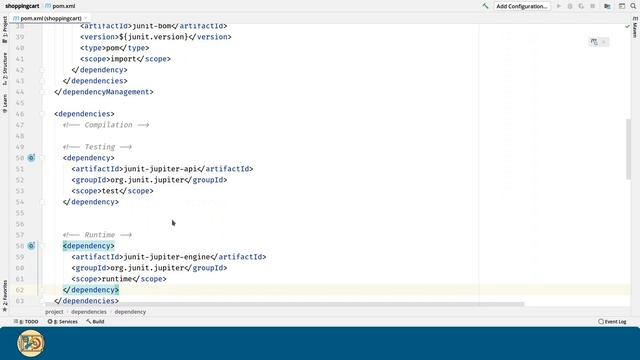Click the junit-jupiter-api artifactId text

pyautogui.click(x=160, y=169)
